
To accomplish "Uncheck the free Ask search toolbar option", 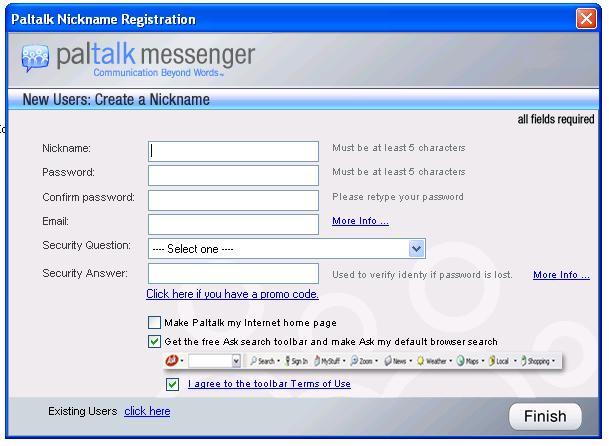I will [x=154, y=341].
